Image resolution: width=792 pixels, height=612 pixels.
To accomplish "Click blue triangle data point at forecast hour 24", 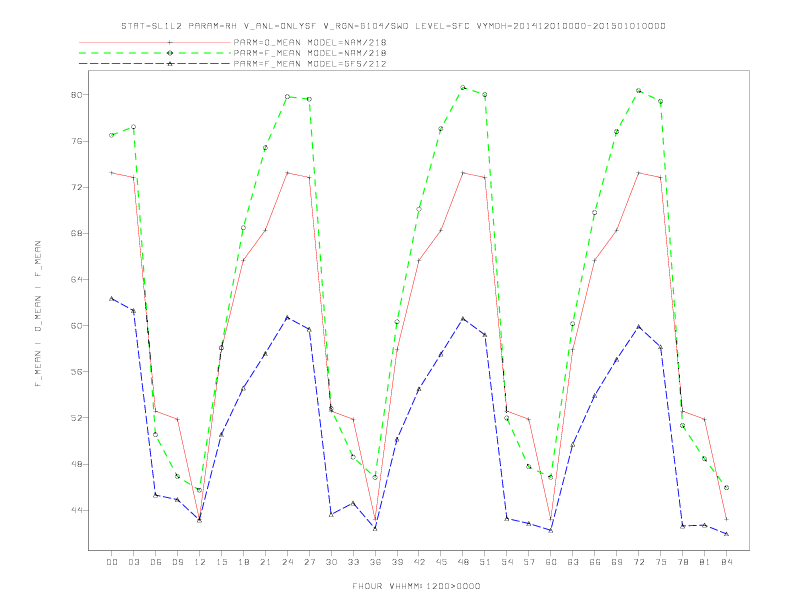I will tap(287, 318).
